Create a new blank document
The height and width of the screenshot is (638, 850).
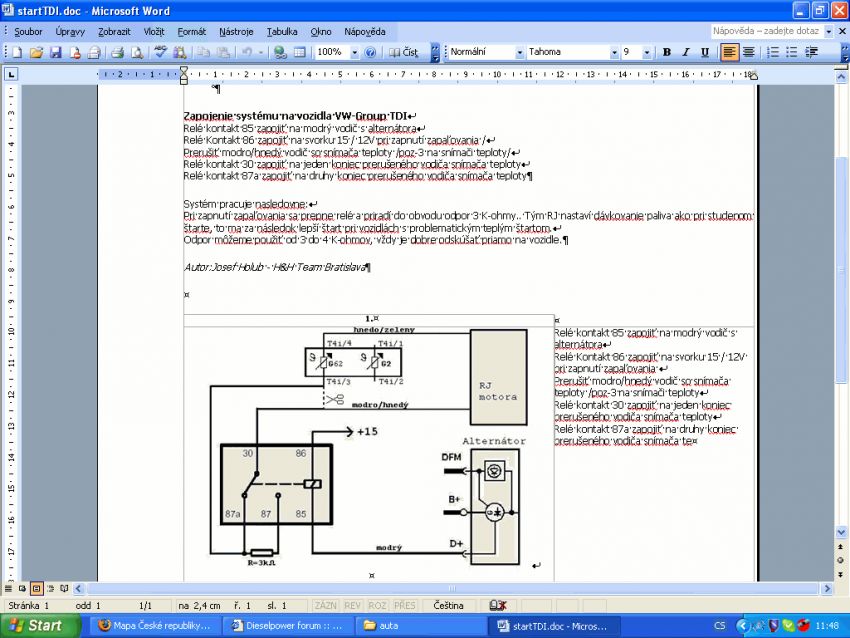coord(17,53)
